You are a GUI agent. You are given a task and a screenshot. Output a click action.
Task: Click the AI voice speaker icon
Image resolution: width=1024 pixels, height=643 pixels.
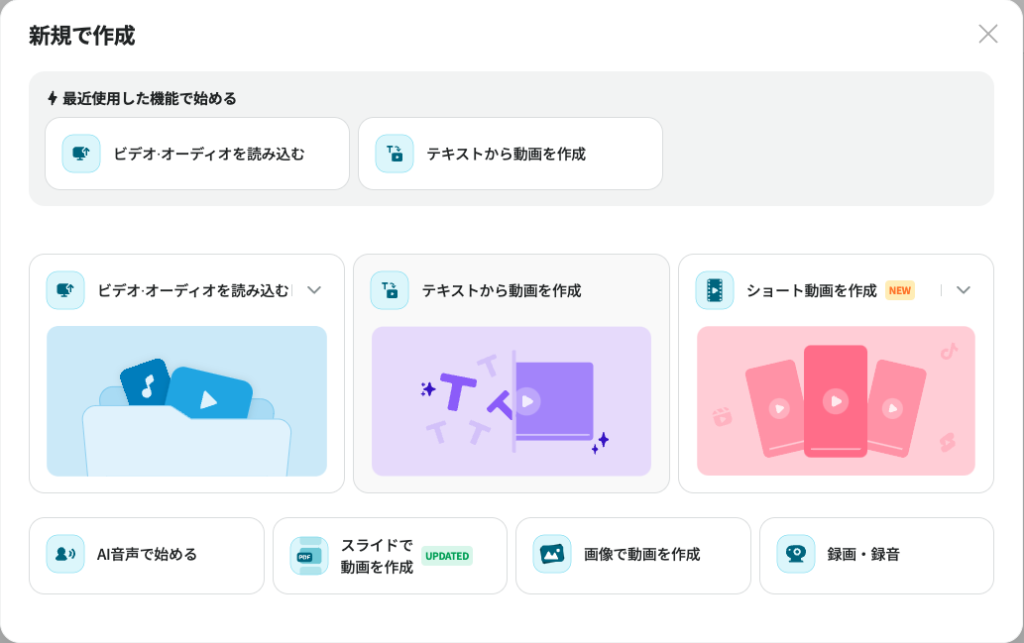pos(65,555)
